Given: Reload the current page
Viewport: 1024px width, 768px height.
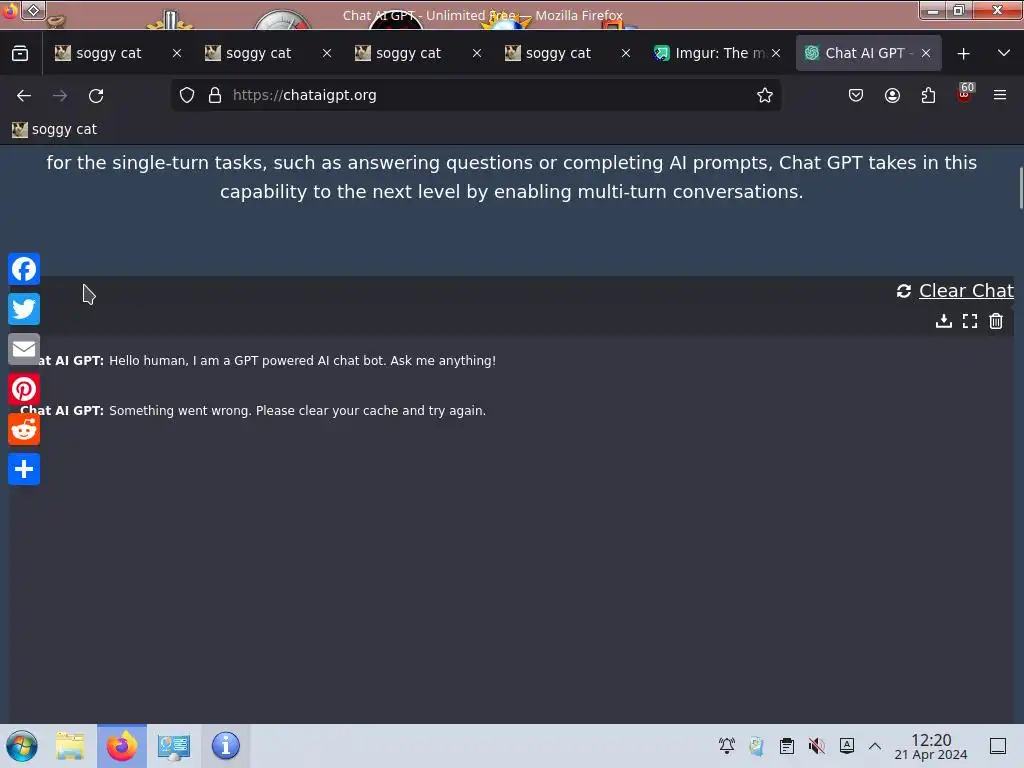Looking at the screenshot, I should point(96,95).
